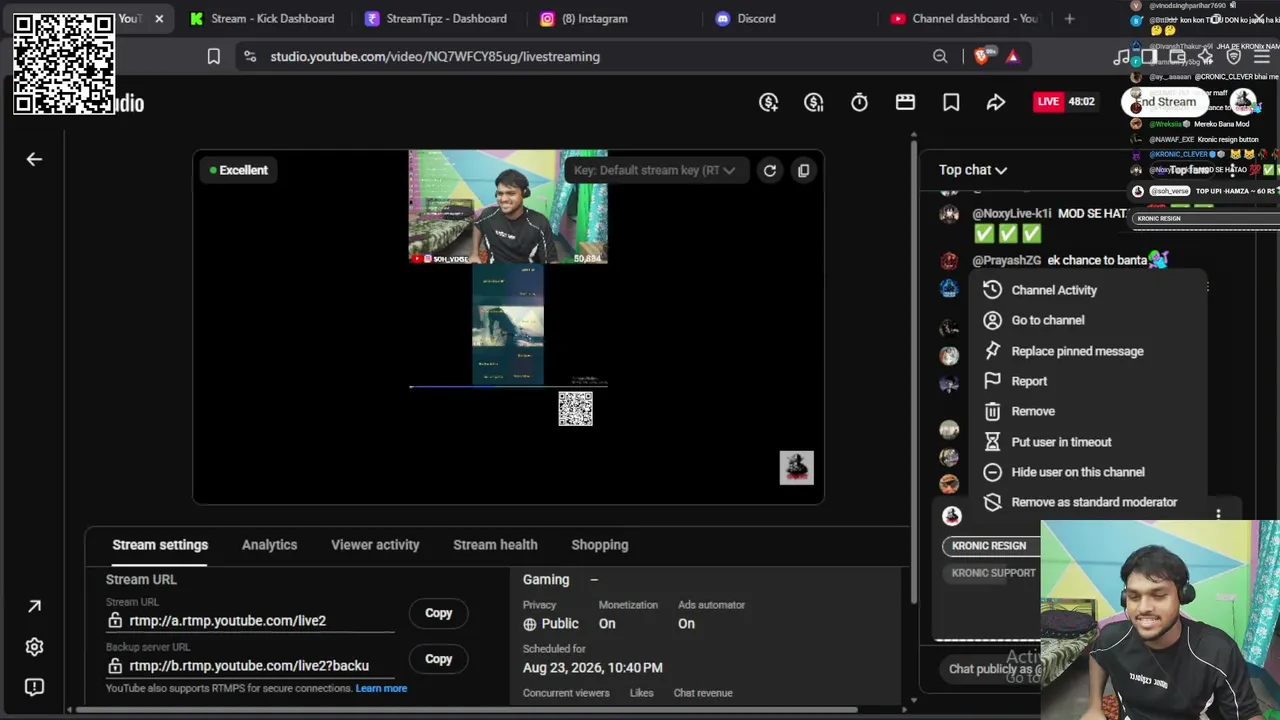This screenshot has height=720, width=1280.
Task: Open the Brave Shields lion icon
Action: pos(981,57)
